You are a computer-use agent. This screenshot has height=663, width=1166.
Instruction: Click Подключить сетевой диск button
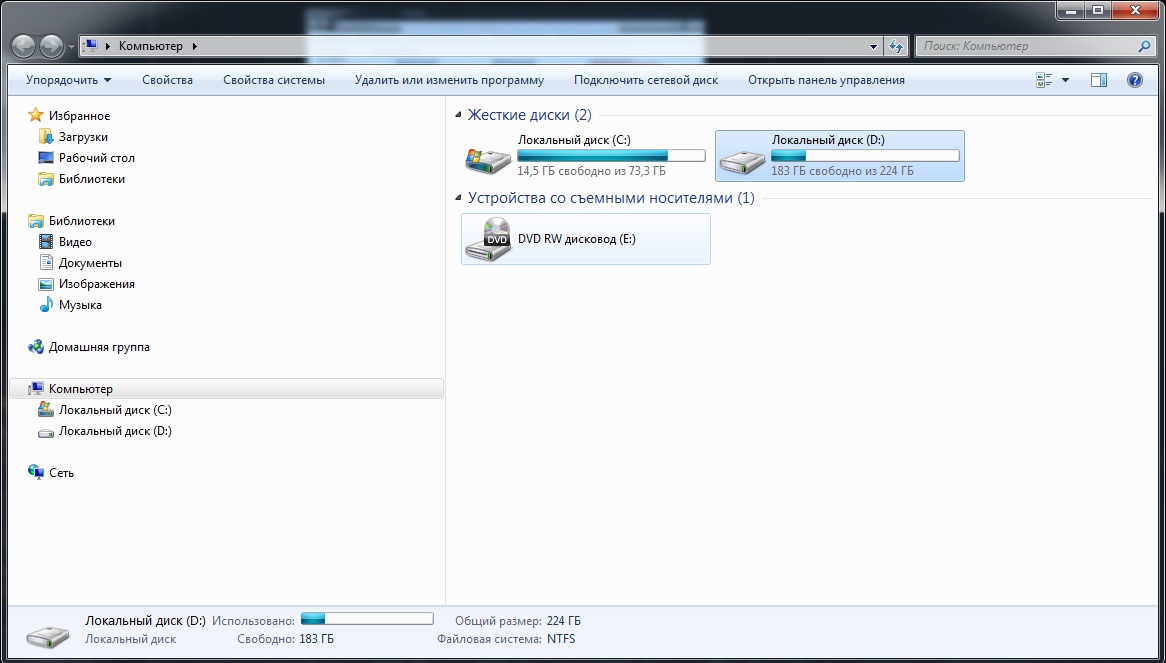[645, 80]
